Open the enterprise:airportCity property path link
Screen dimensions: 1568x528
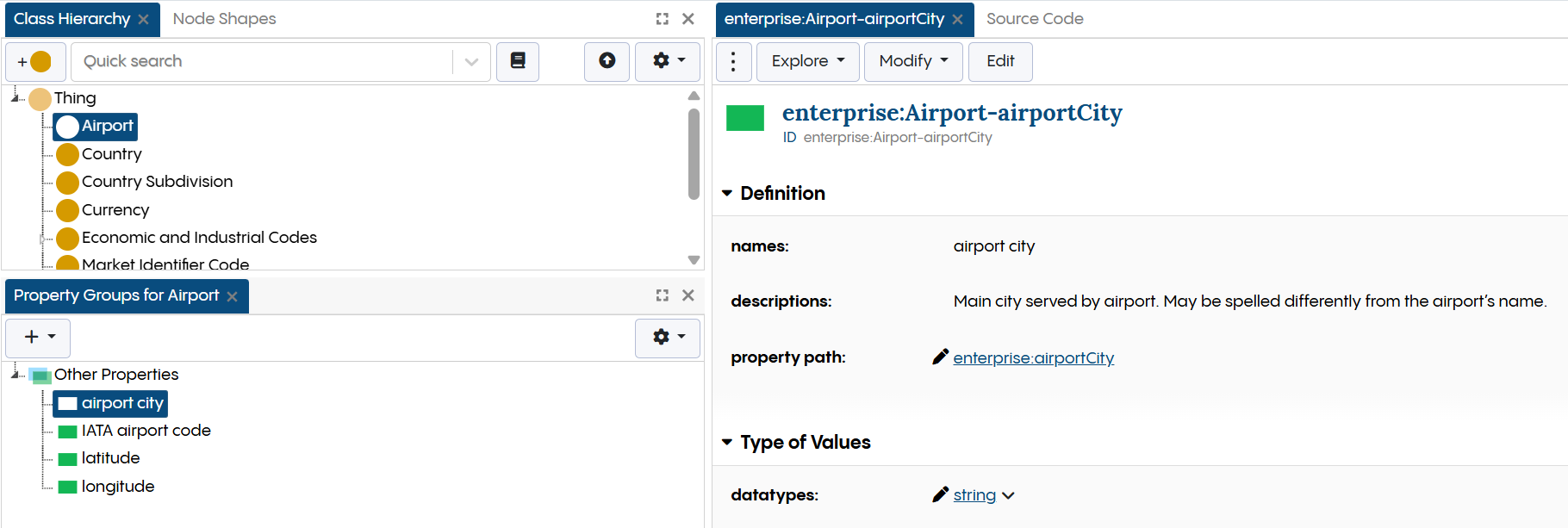pyautogui.click(x=1034, y=357)
